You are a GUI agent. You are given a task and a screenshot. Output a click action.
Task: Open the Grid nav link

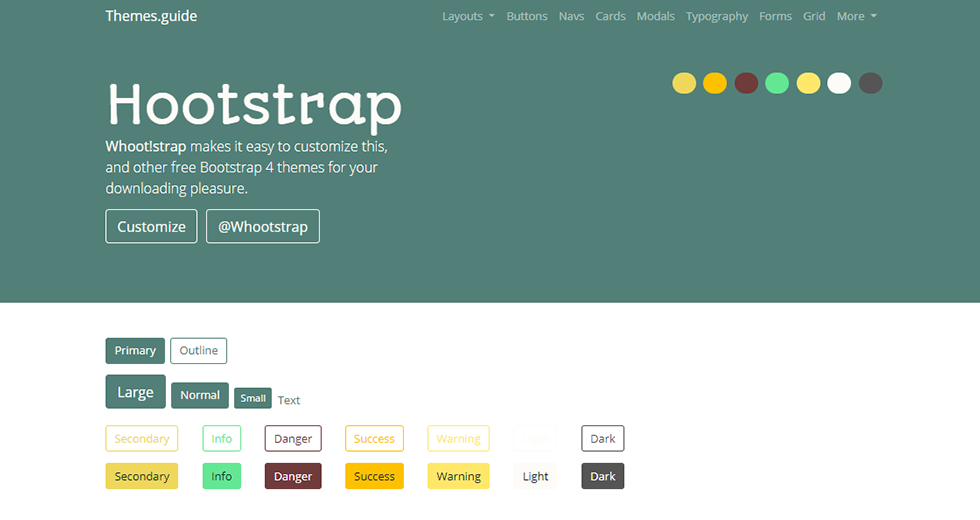pos(814,16)
